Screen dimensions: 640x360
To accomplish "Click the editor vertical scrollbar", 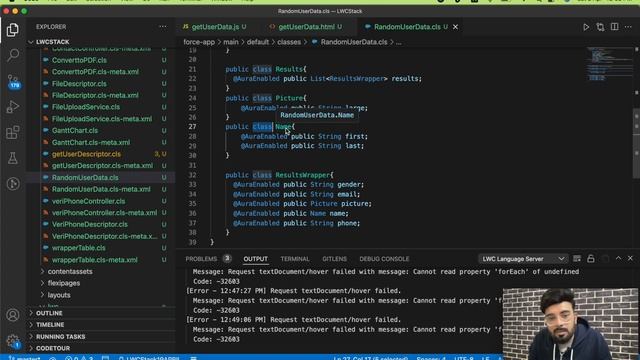I will pyautogui.click(x=636, y=143).
